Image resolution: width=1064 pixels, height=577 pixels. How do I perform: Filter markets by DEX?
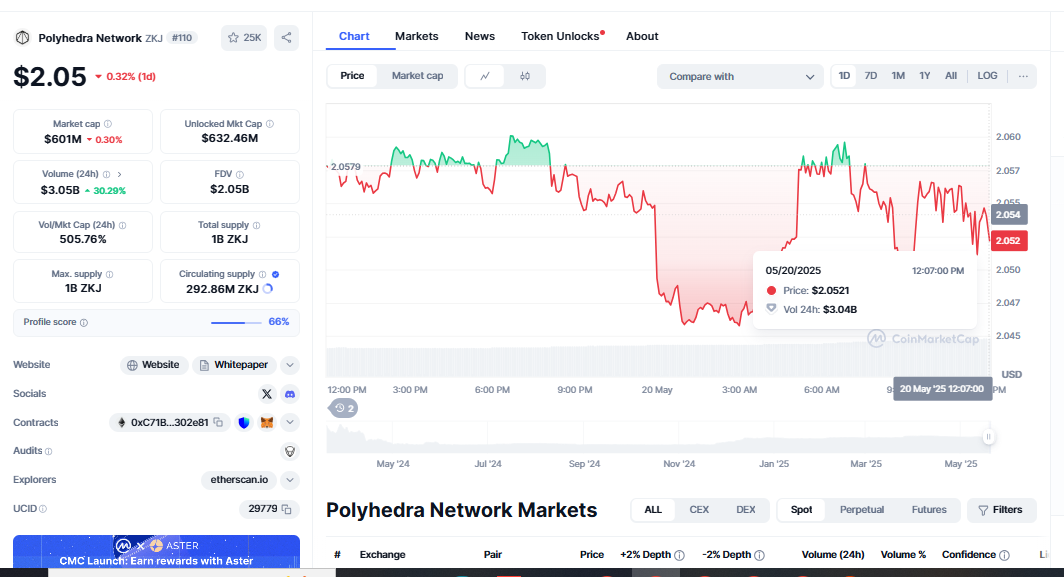point(746,510)
